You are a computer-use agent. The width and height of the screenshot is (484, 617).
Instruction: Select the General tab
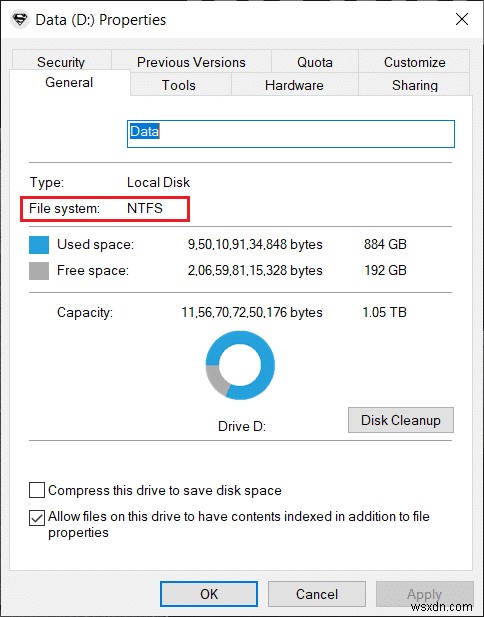click(x=70, y=83)
